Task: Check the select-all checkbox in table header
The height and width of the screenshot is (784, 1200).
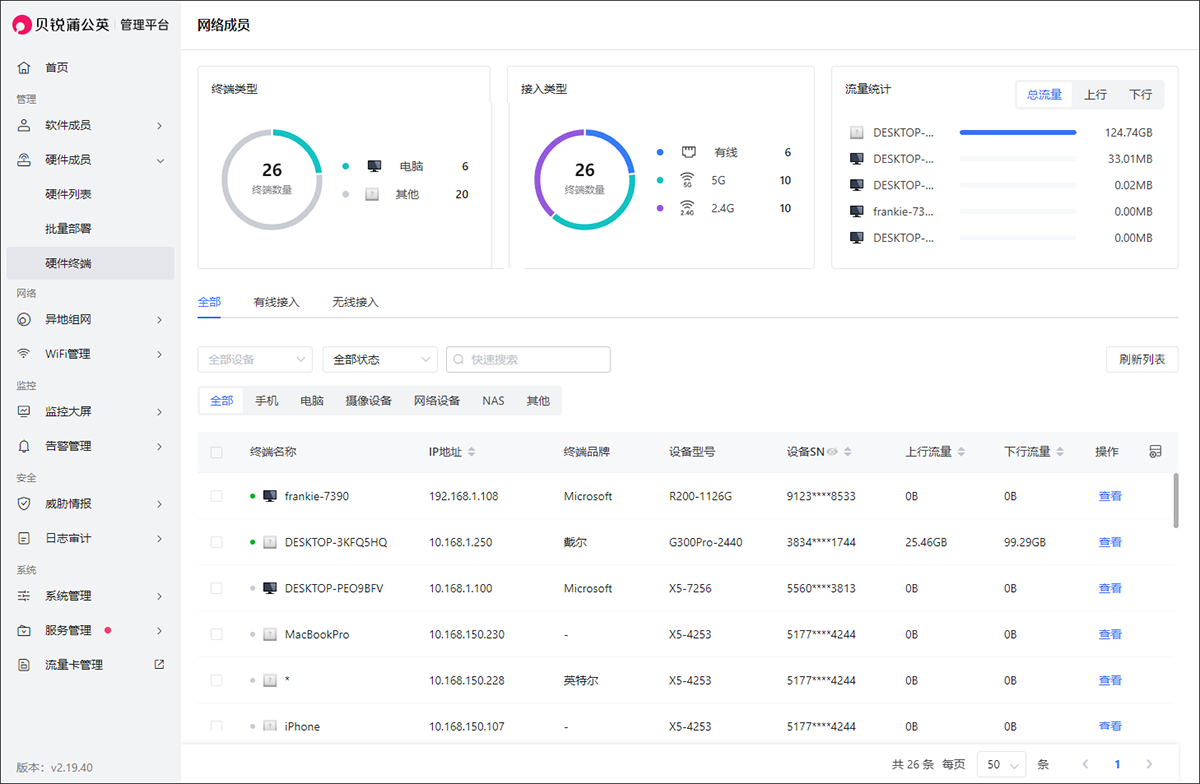Action: (217, 453)
